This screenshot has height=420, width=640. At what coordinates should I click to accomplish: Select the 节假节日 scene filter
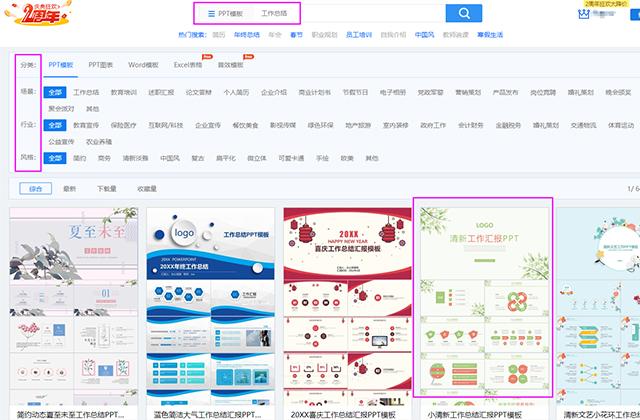click(x=356, y=92)
